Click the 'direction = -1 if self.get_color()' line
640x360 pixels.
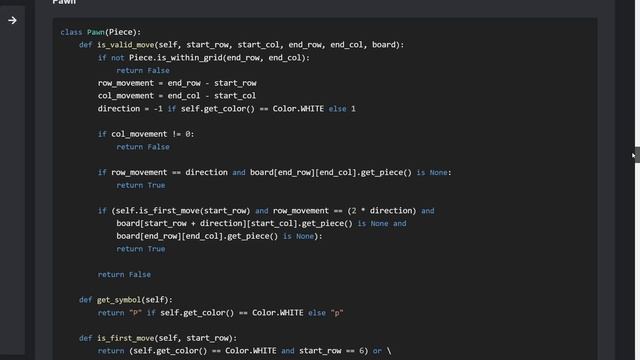[227, 109]
